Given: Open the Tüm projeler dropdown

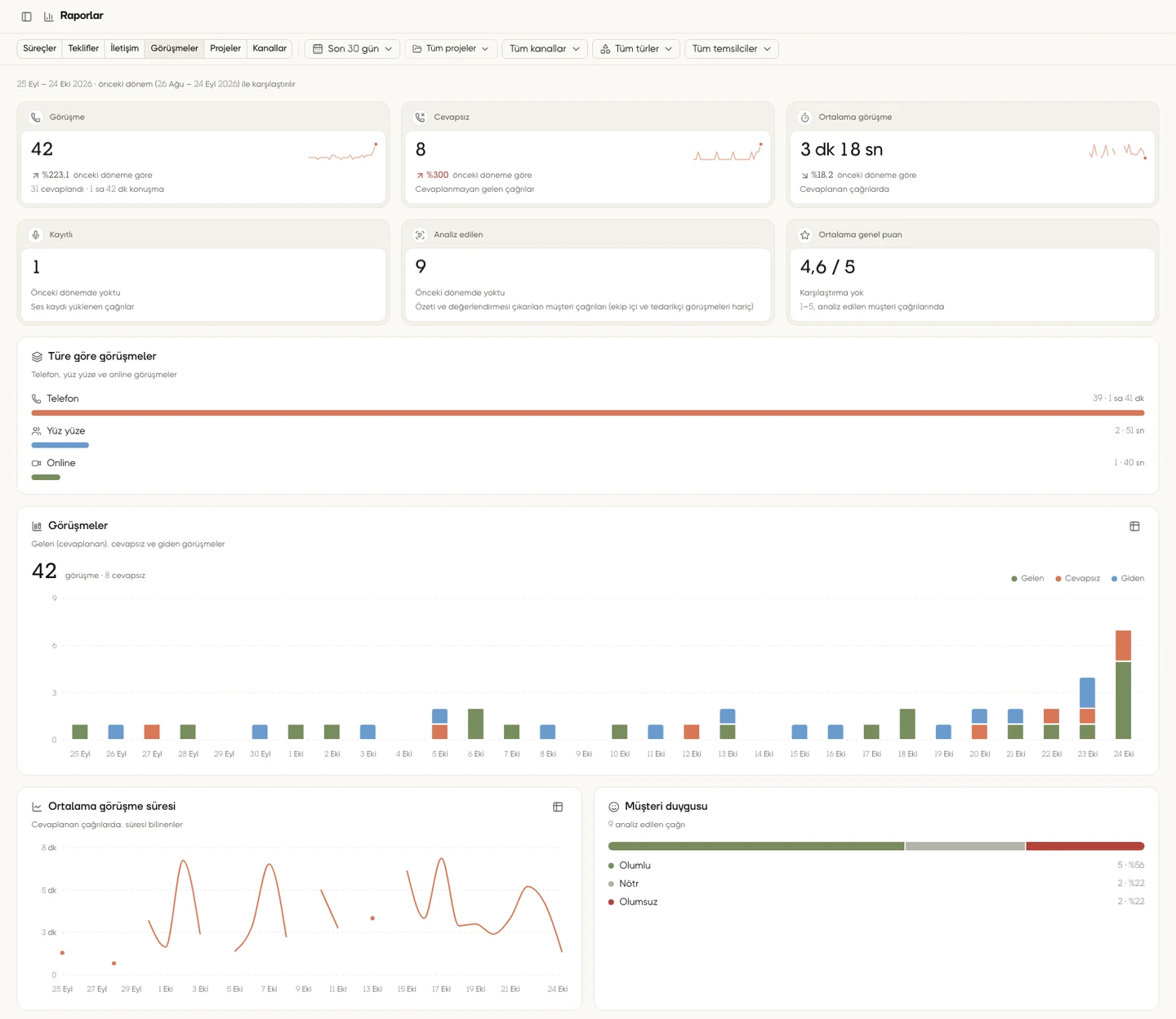Looking at the screenshot, I should pyautogui.click(x=451, y=49).
